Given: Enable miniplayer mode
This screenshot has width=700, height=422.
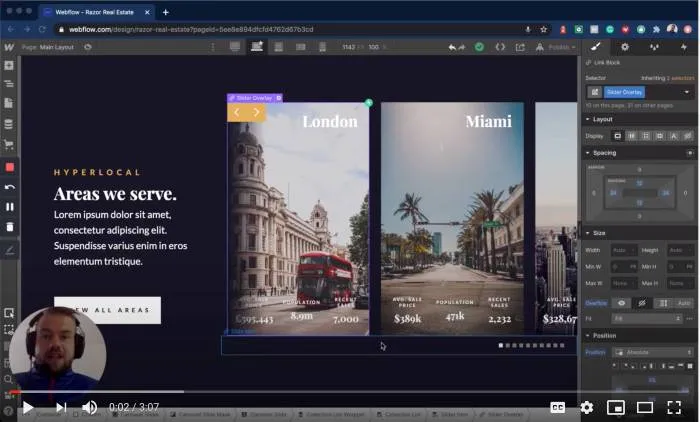Looking at the screenshot, I should click(x=616, y=407).
